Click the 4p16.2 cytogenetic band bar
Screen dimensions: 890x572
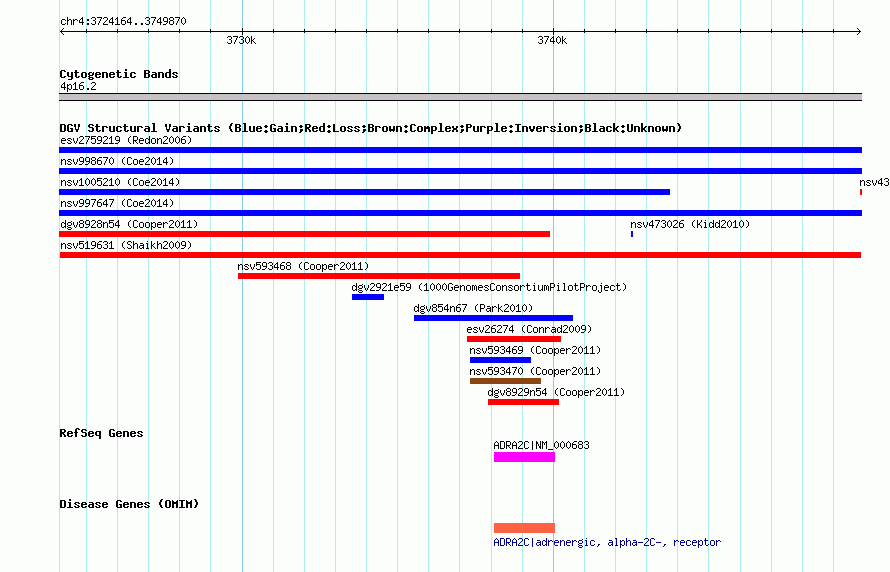pyautogui.click(x=460, y=97)
